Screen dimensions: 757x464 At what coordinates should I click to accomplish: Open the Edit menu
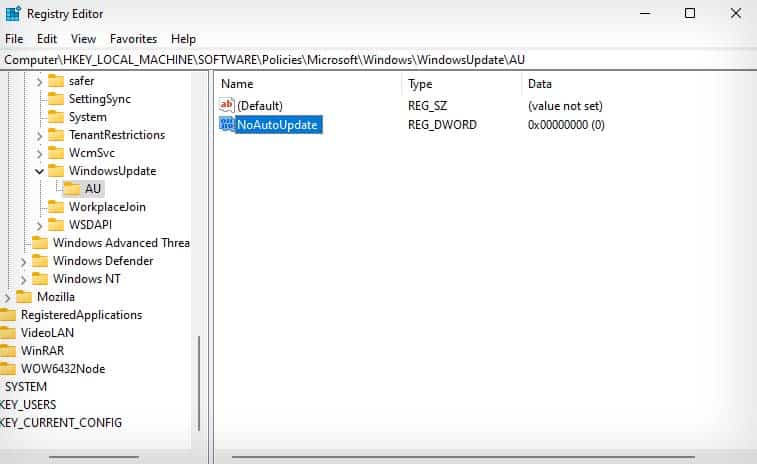pos(47,39)
